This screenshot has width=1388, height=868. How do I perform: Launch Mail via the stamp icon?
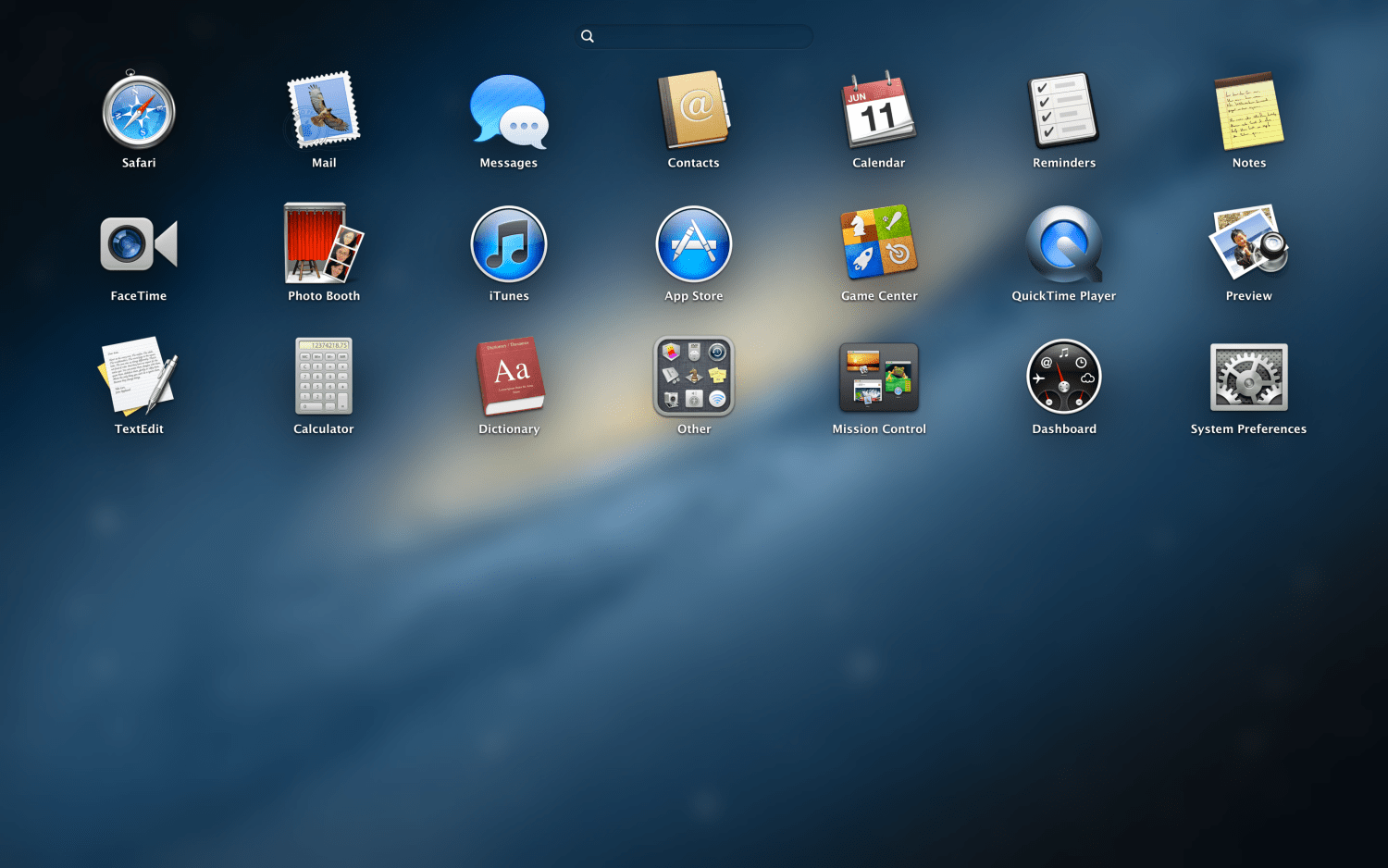pyautogui.click(x=324, y=110)
